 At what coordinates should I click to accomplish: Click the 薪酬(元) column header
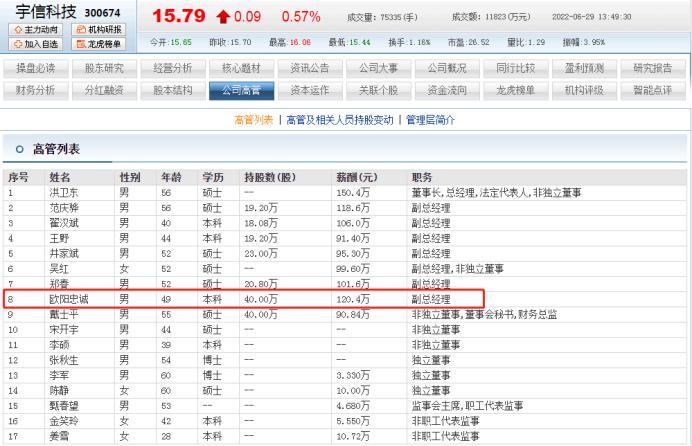(x=357, y=177)
